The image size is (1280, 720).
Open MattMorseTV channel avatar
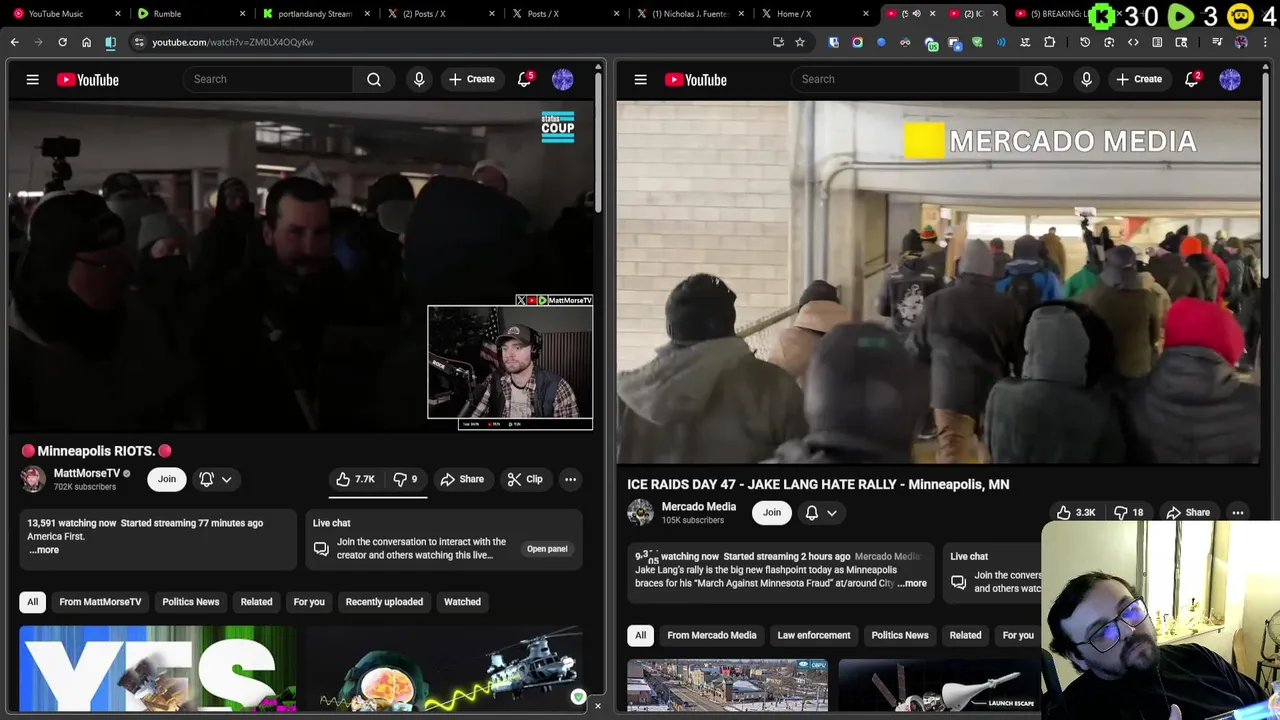pos(33,479)
